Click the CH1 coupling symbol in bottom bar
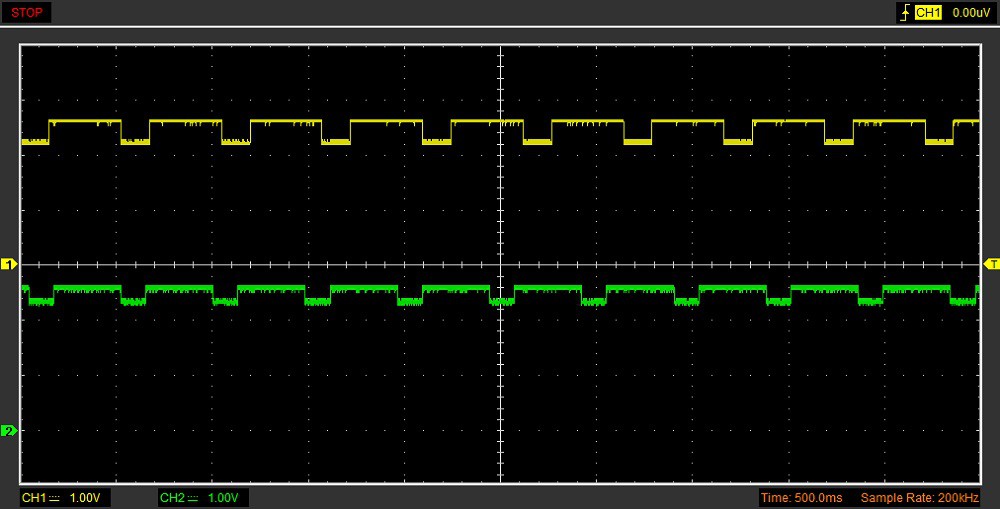The image size is (1000, 509). pos(56,498)
